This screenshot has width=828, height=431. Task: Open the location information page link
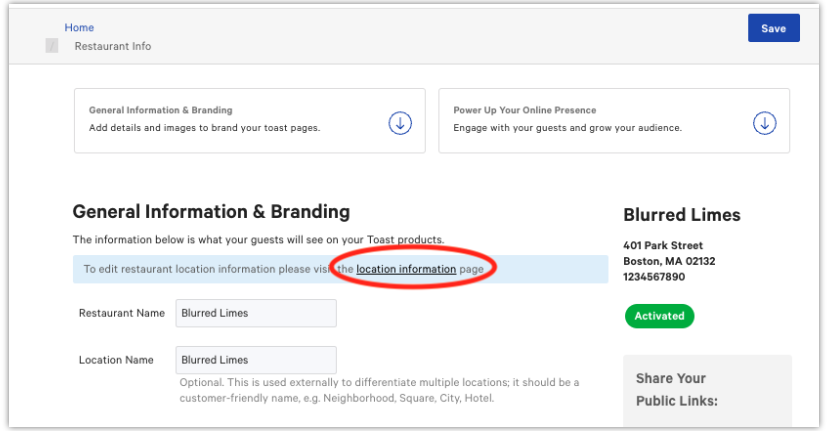[x=406, y=269]
